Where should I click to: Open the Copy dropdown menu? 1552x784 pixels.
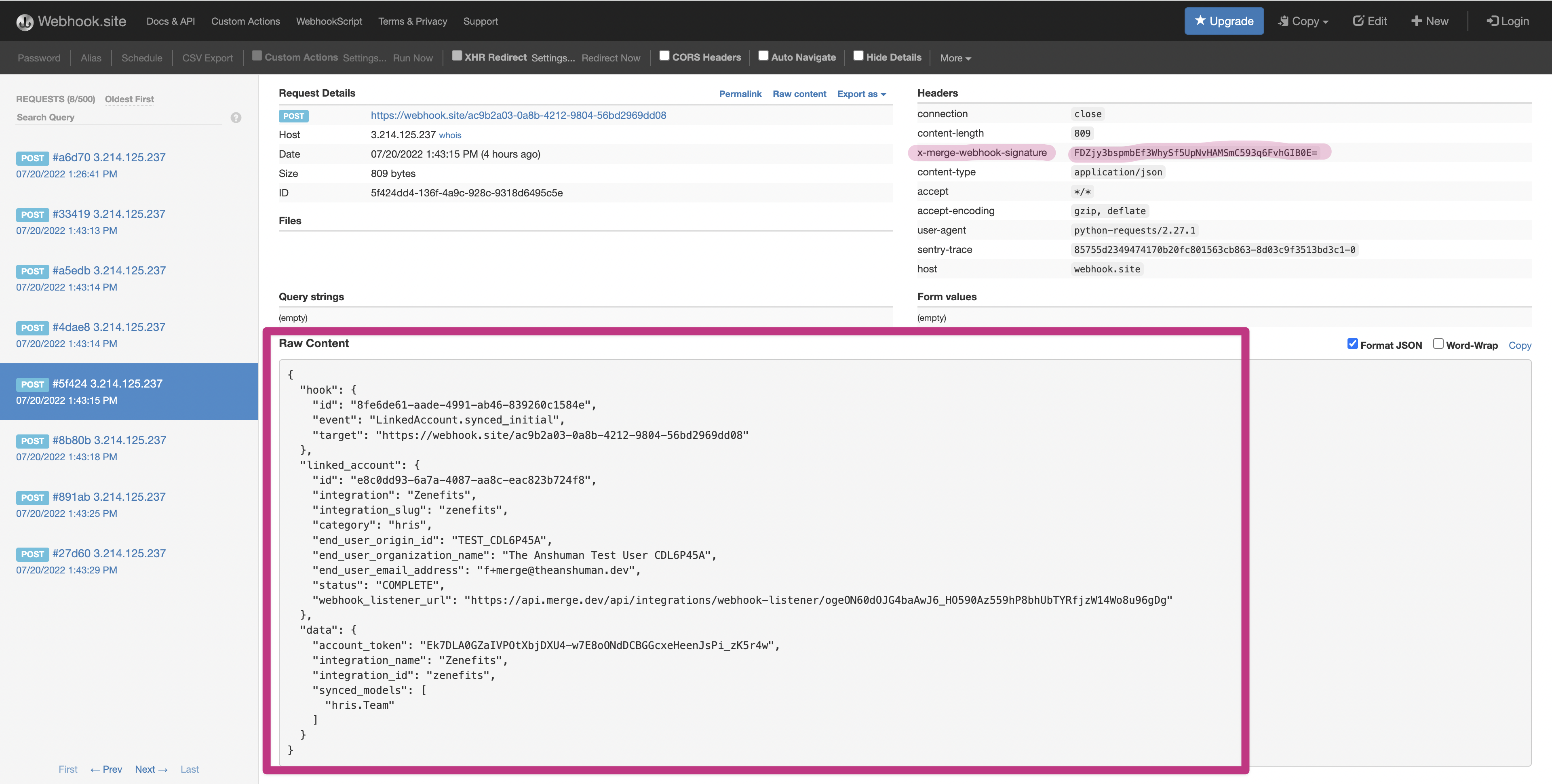1303,21
